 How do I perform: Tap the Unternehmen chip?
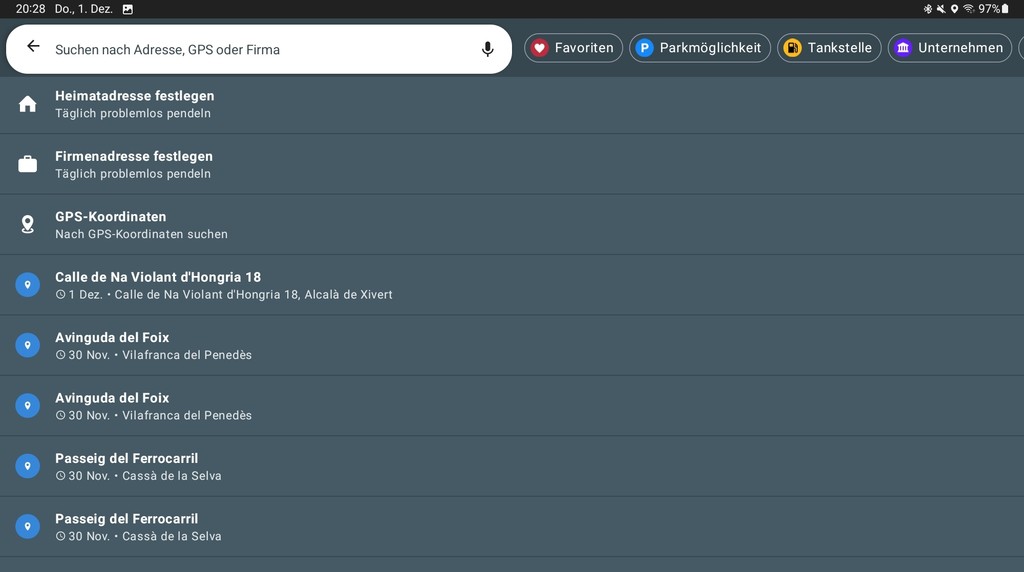950,48
